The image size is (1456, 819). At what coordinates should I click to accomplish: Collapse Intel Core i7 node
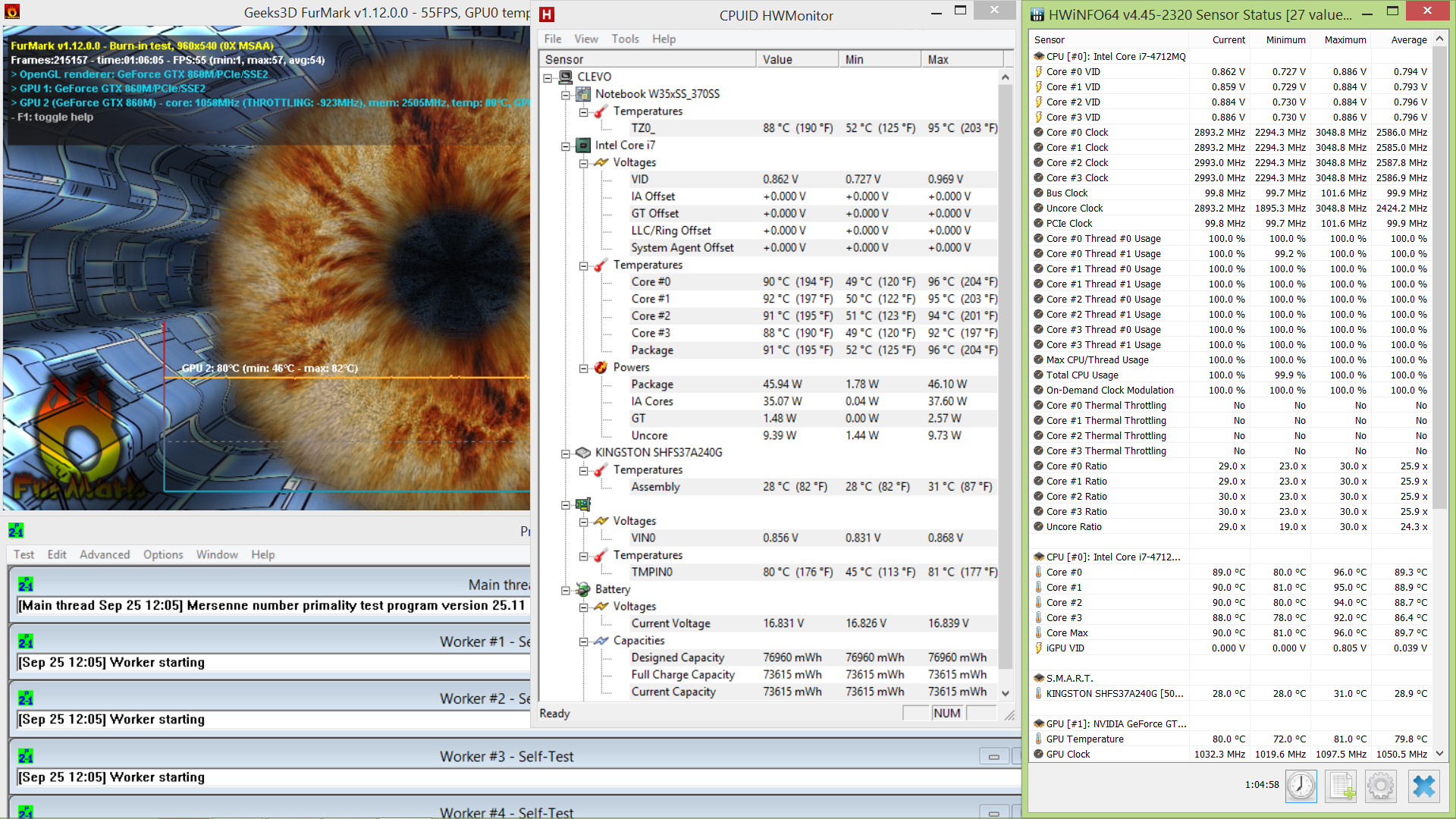566,146
